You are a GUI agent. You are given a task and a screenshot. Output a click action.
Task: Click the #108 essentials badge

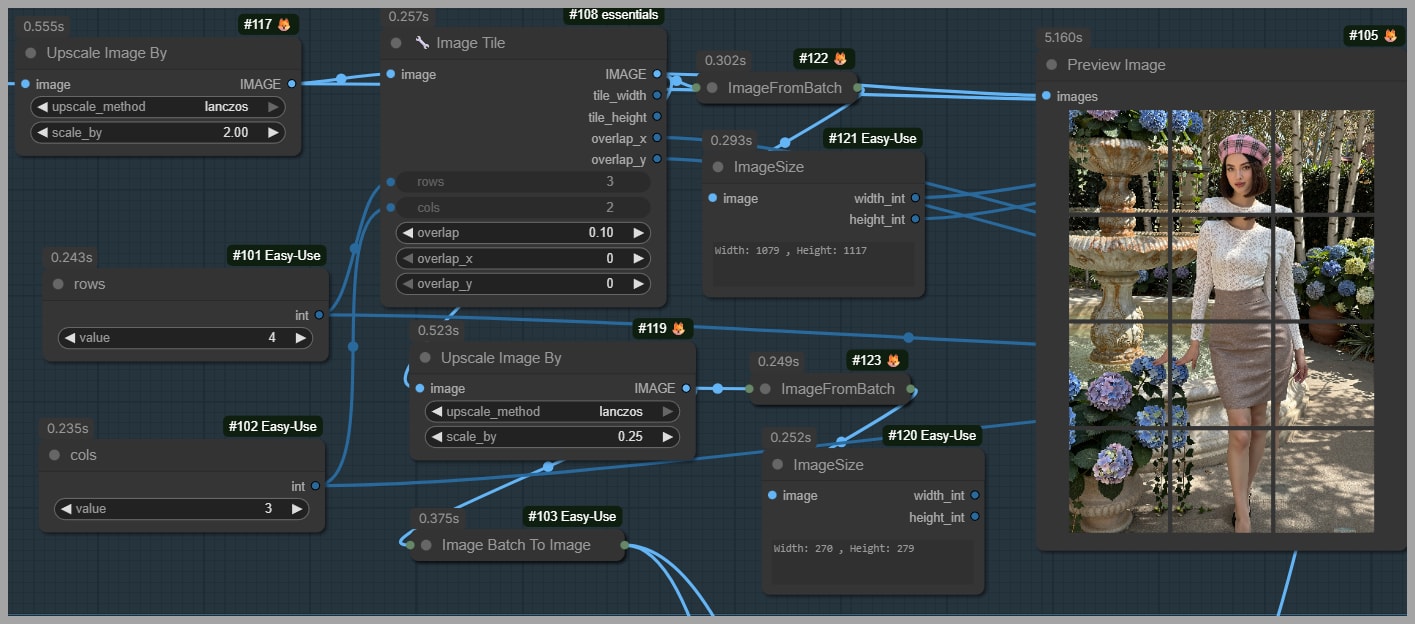coord(613,15)
